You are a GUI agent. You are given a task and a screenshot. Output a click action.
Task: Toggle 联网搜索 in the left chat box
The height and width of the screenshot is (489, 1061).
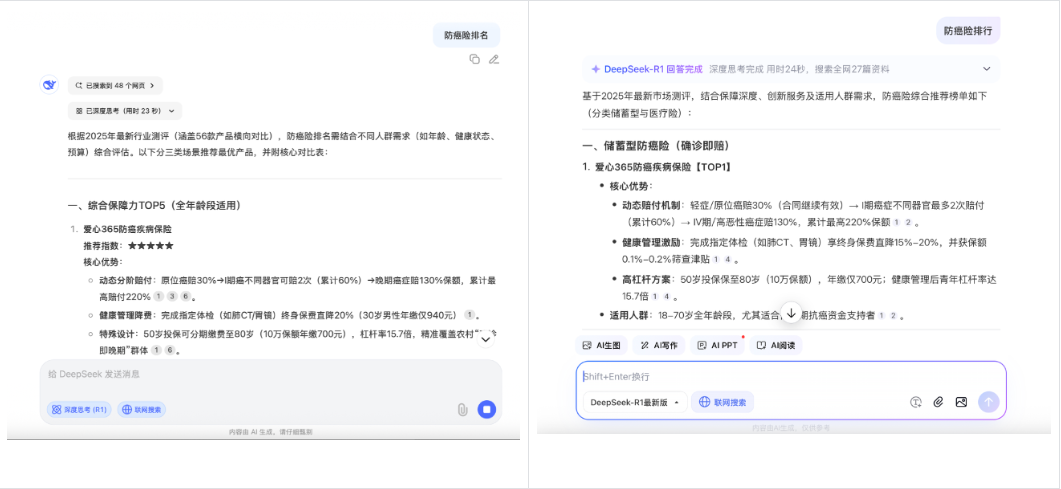pos(142,409)
